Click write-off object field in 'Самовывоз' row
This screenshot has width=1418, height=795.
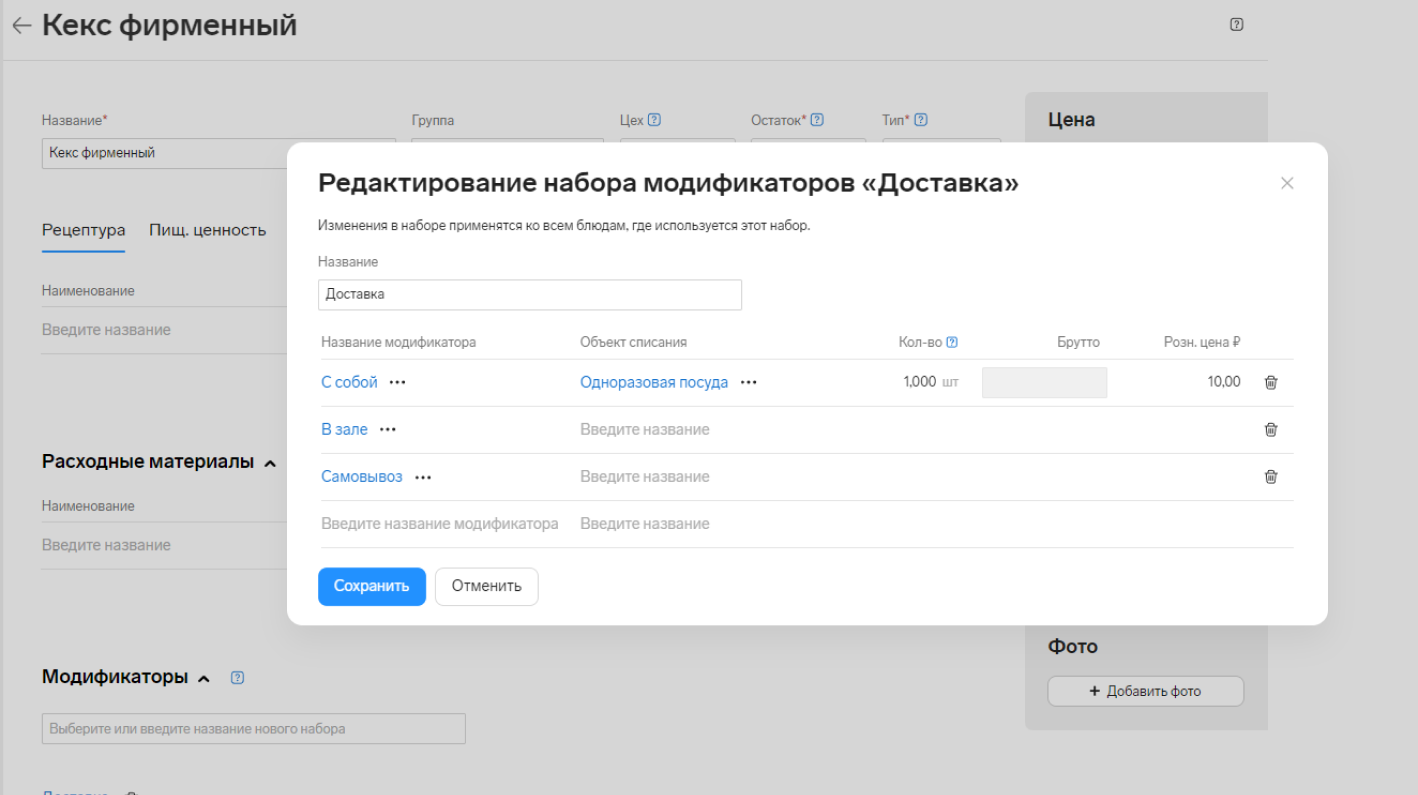point(645,477)
